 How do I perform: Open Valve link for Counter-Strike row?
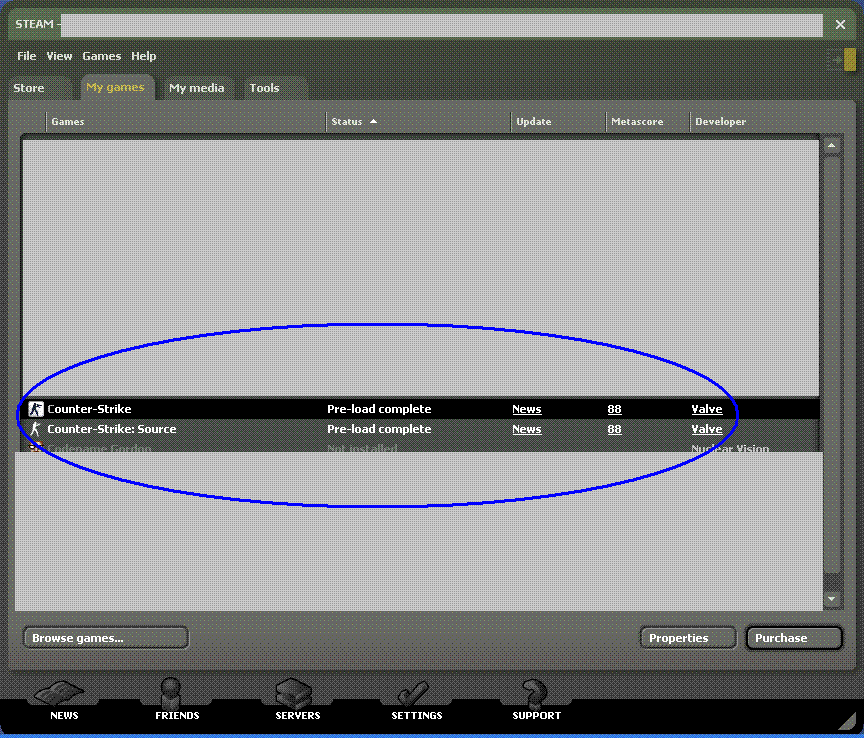coord(707,409)
